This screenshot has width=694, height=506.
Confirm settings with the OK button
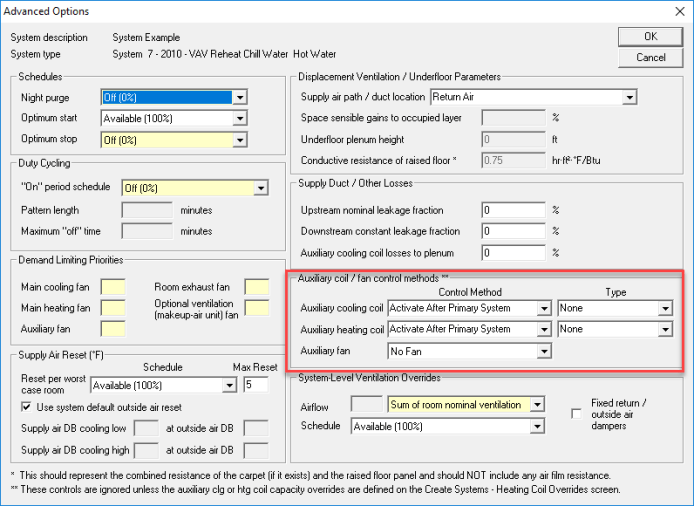pos(650,36)
